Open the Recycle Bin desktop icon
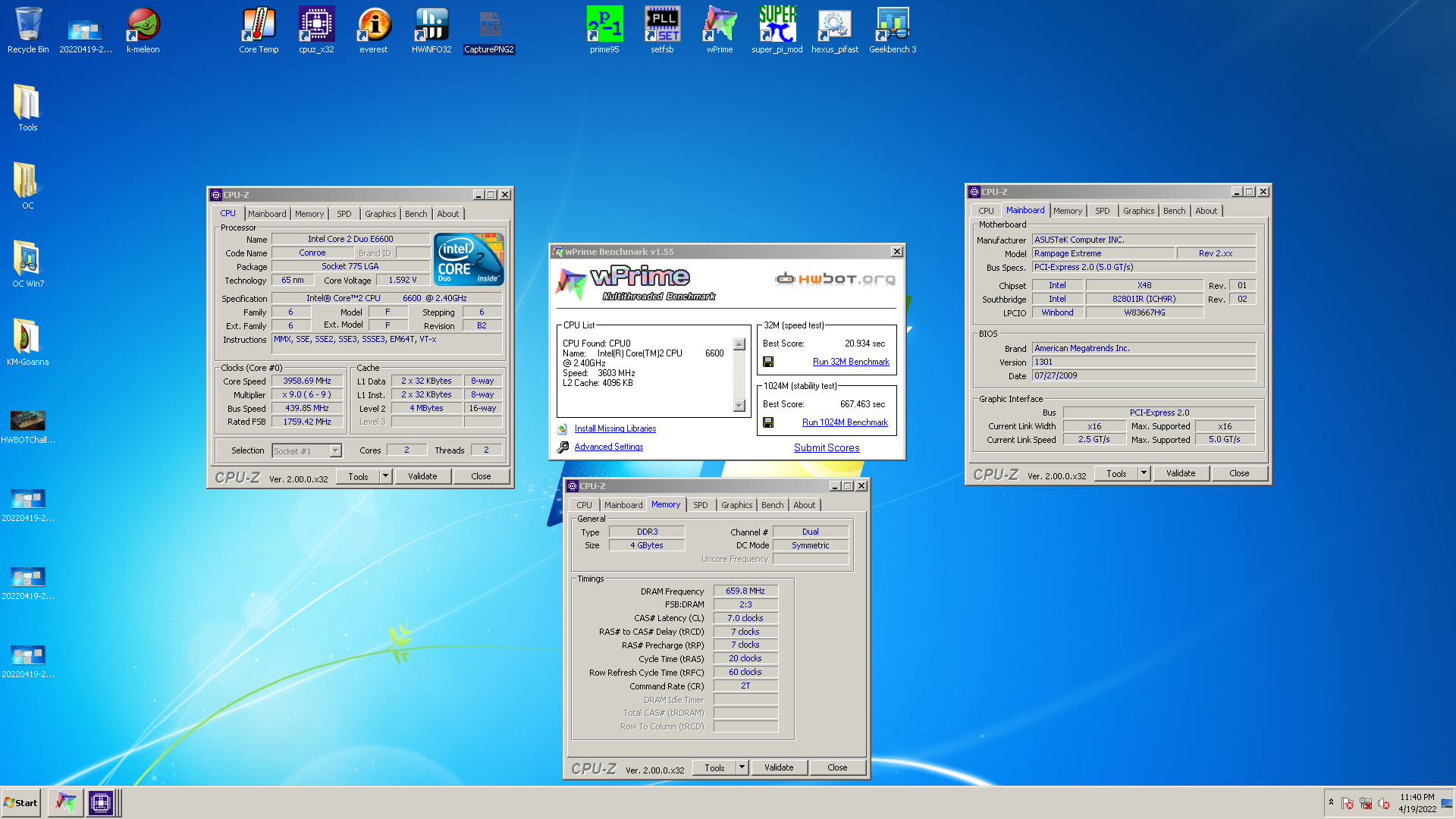Image resolution: width=1456 pixels, height=819 pixels. pyautogui.click(x=28, y=30)
